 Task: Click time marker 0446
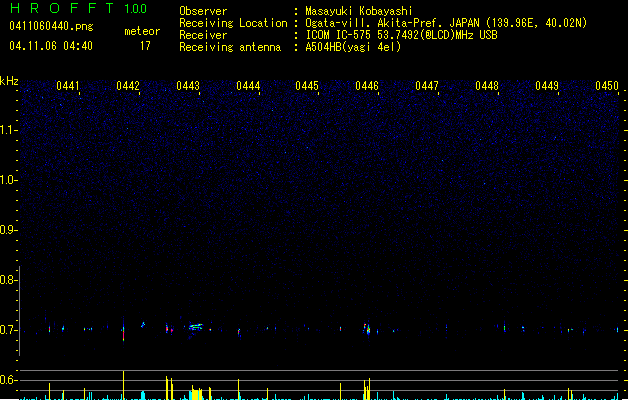pos(367,86)
